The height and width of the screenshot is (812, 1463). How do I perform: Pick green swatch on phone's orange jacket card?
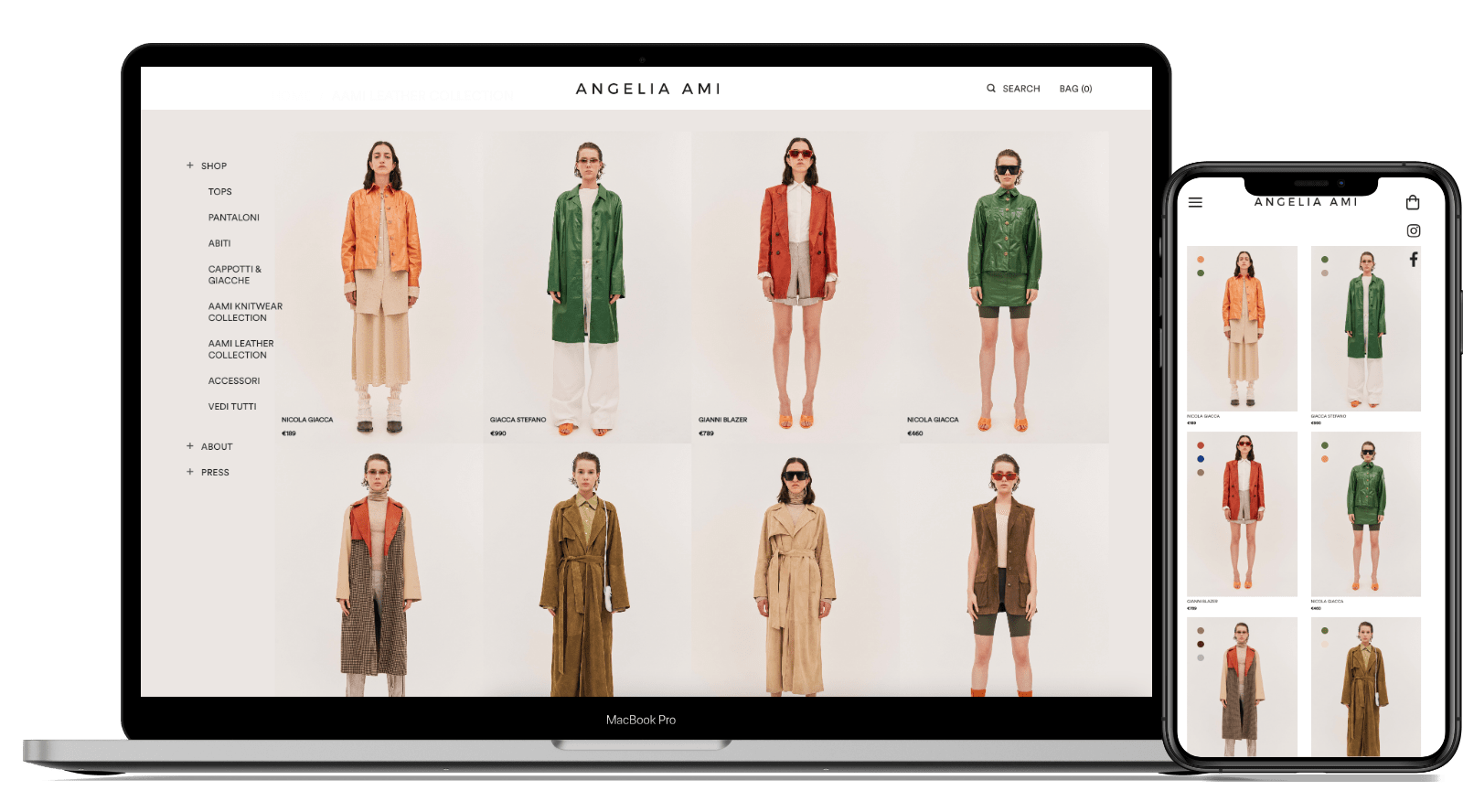point(1201,273)
